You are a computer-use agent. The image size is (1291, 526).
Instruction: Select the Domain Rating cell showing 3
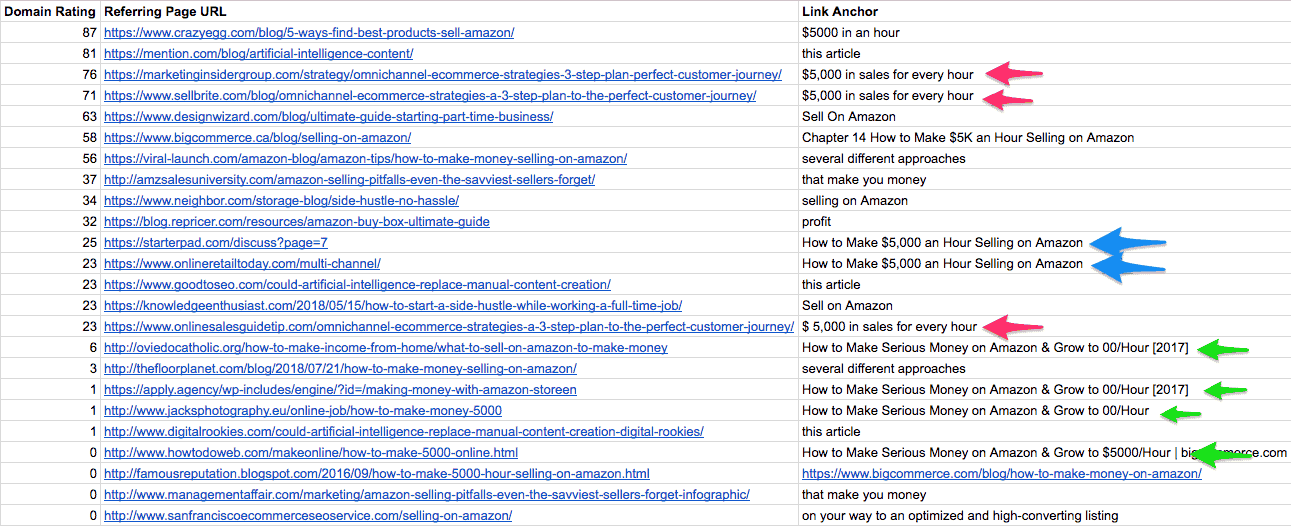(49, 368)
